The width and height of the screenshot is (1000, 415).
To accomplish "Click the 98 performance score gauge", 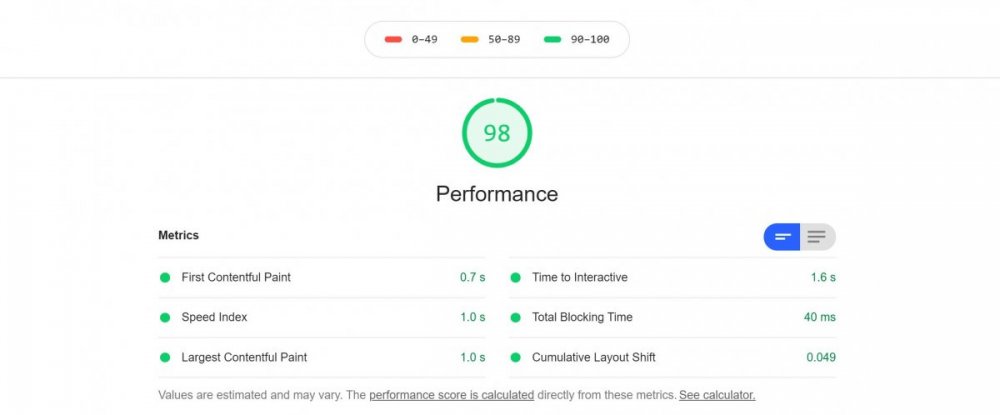I will pyautogui.click(x=497, y=133).
